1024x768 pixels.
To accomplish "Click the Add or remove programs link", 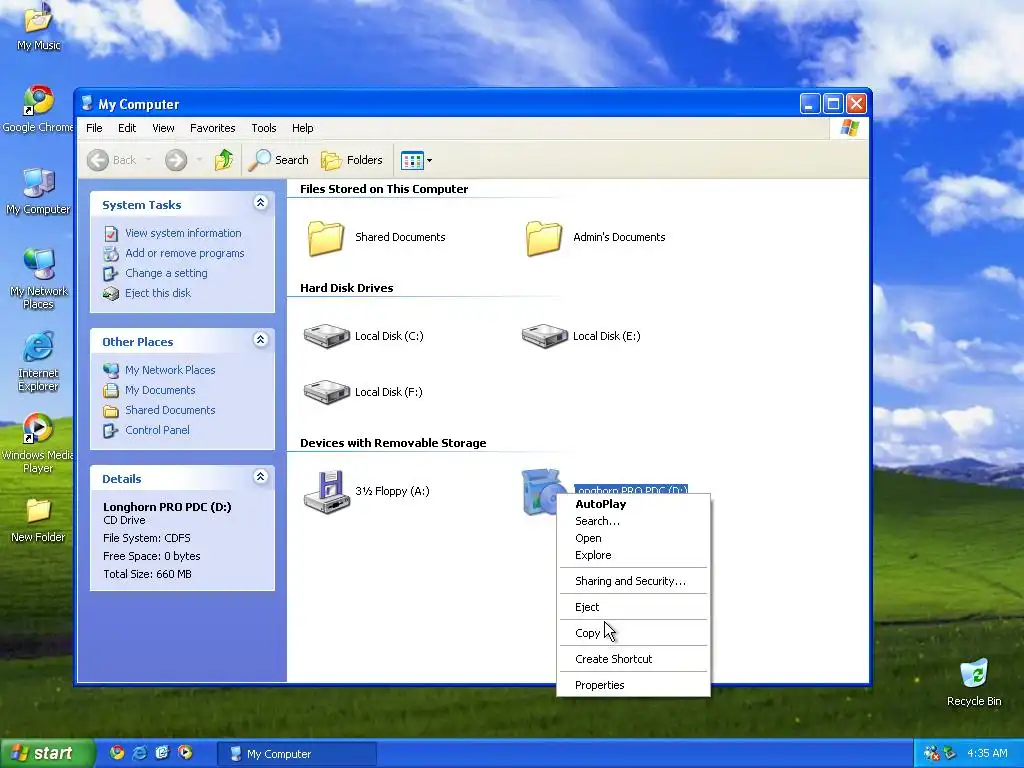I will click(x=184, y=253).
